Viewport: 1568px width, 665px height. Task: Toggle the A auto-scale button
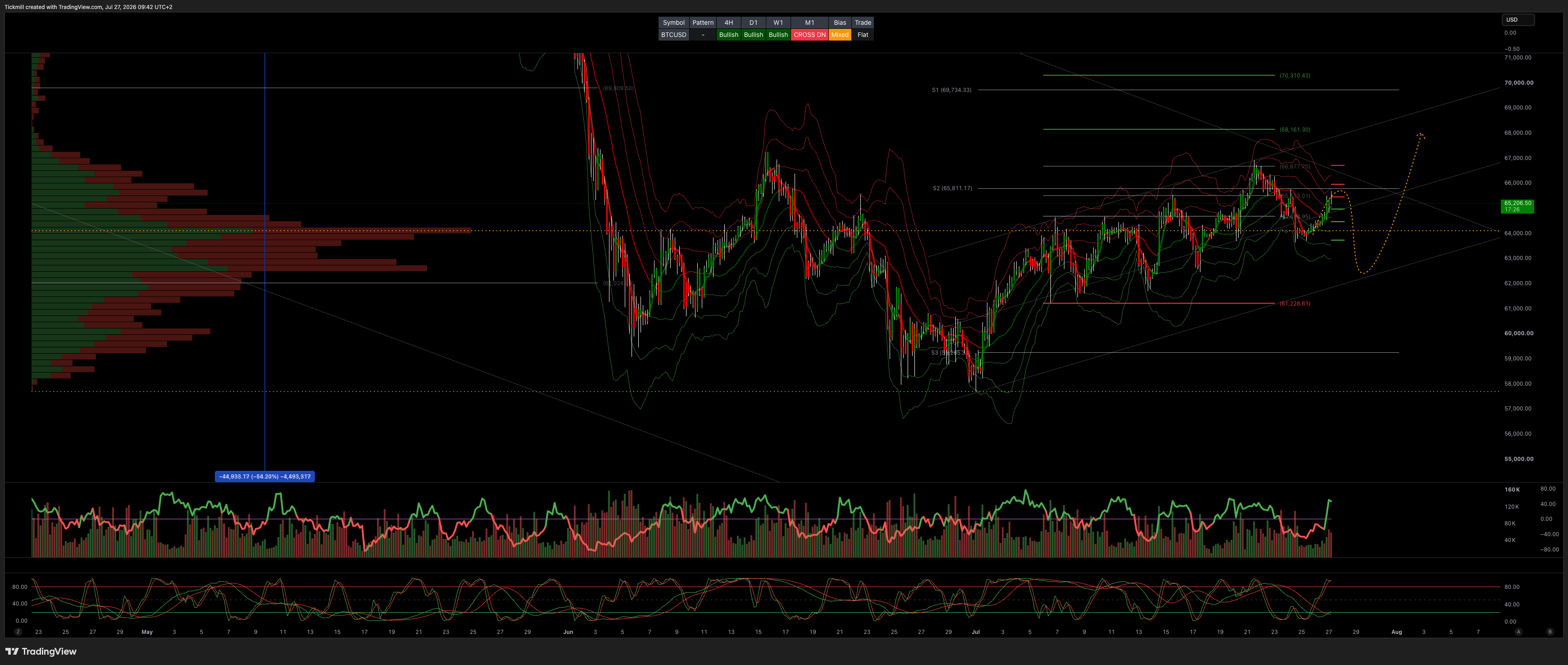(x=1519, y=632)
